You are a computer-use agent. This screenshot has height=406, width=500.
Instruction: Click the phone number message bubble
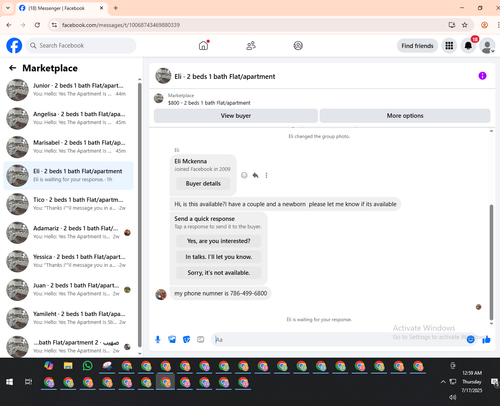point(220,293)
